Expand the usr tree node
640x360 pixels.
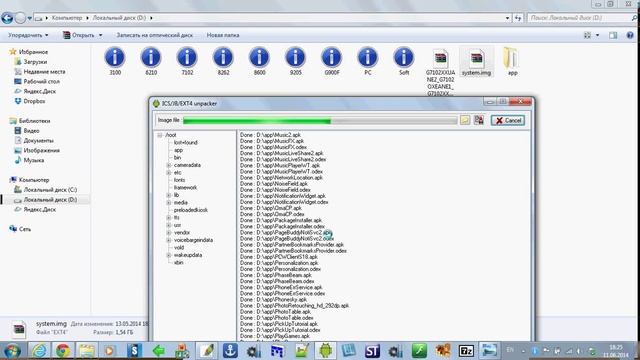[169, 225]
